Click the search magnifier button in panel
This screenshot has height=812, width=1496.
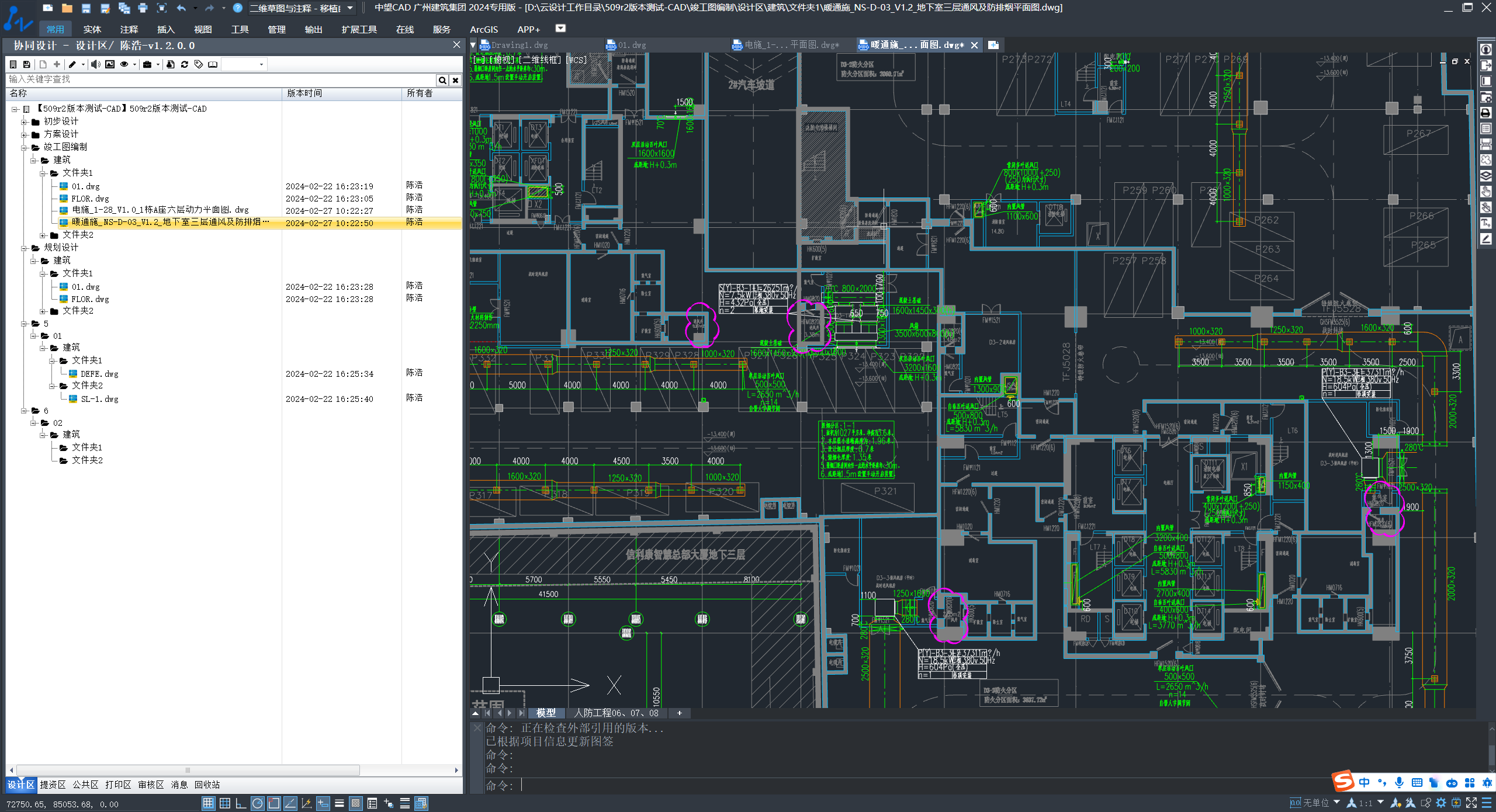(442, 80)
